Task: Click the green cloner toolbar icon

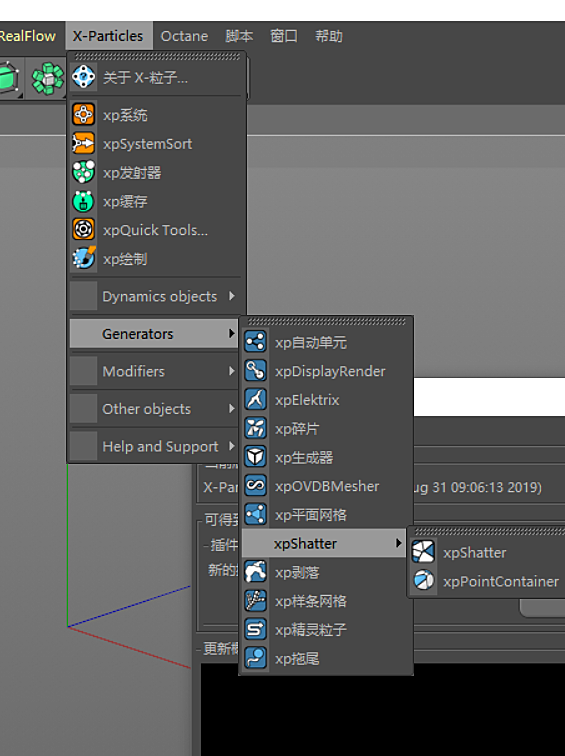Action: point(47,78)
